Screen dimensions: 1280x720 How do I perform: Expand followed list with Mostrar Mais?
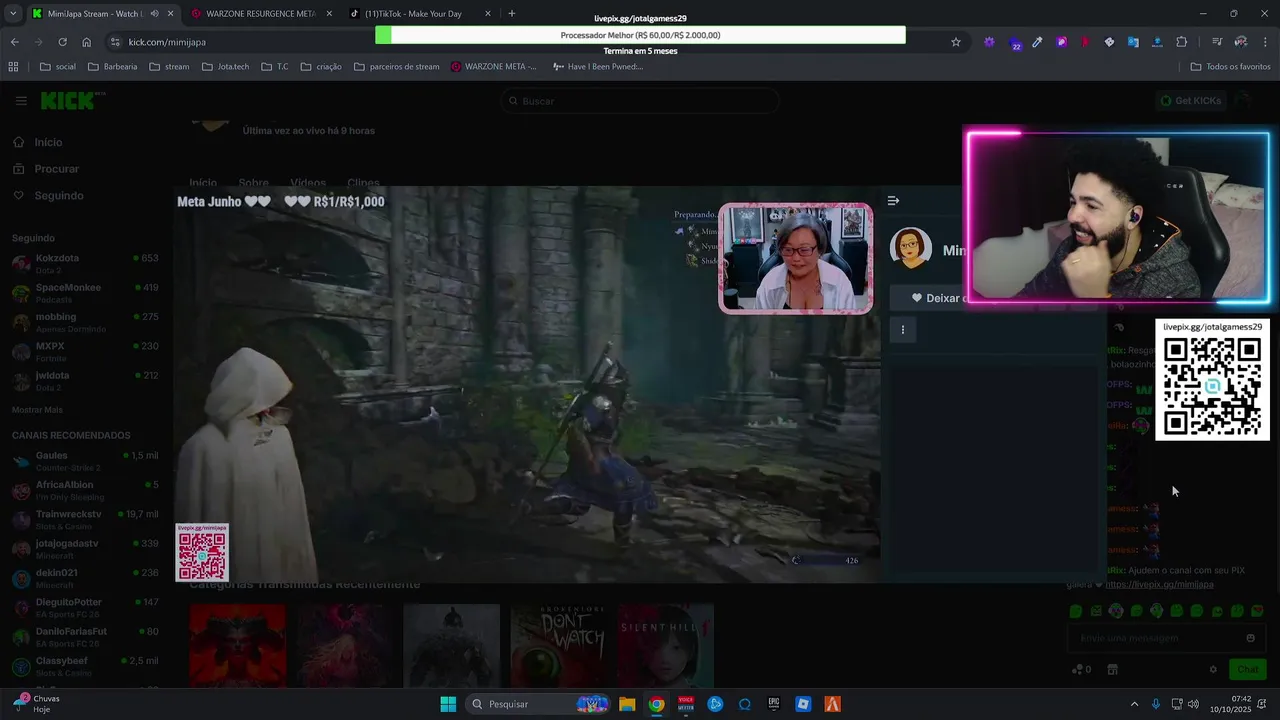(x=37, y=410)
